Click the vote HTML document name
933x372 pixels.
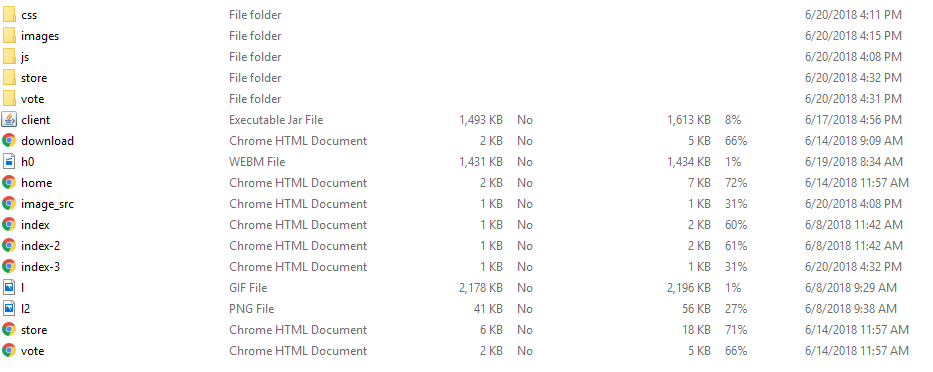tap(32, 351)
